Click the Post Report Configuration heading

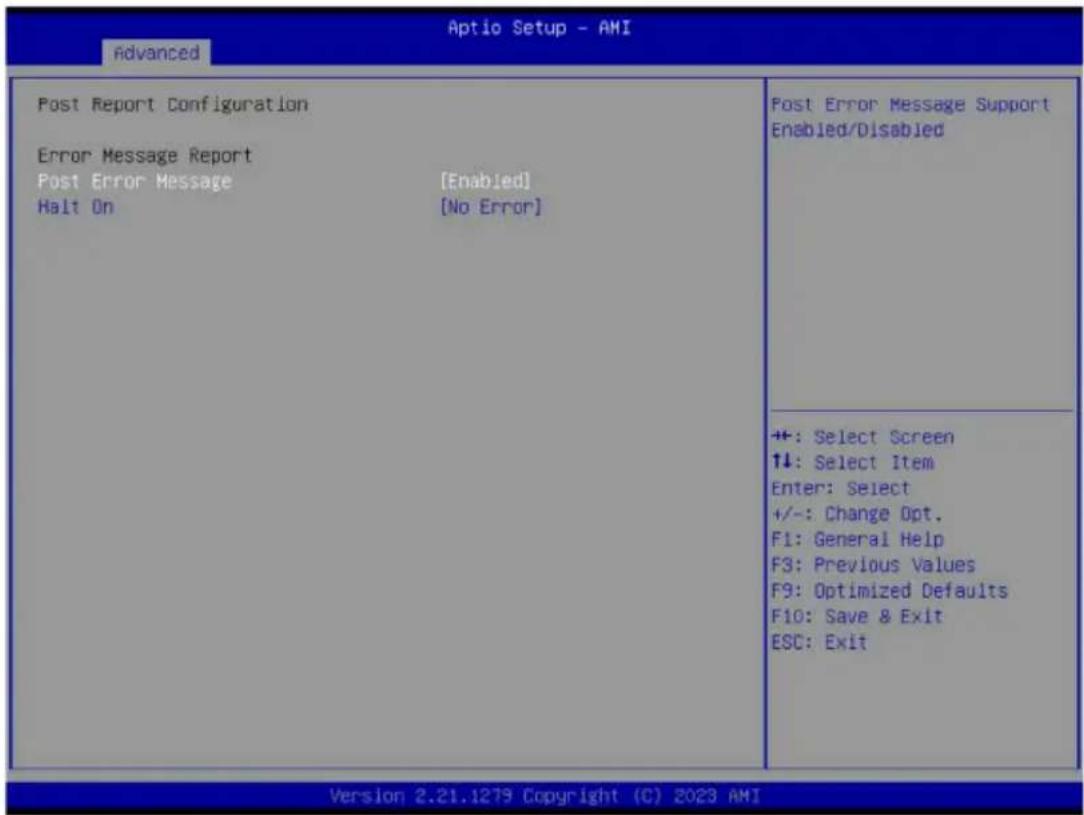(173, 104)
